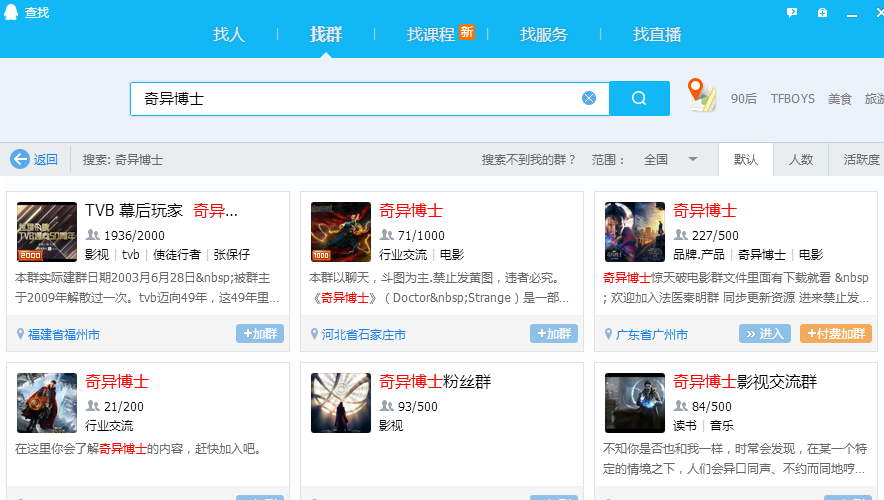Image resolution: width=884 pixels, height=500 pixels.
Task: Click the QQ penguin logo icon
Action: pyautogui.click(x=11, y=12)
